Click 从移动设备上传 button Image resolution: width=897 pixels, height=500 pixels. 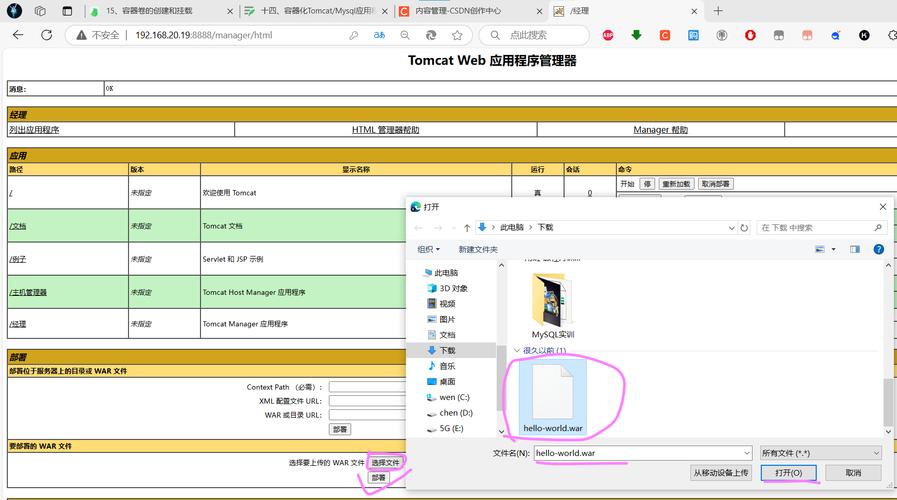[721, 473]
